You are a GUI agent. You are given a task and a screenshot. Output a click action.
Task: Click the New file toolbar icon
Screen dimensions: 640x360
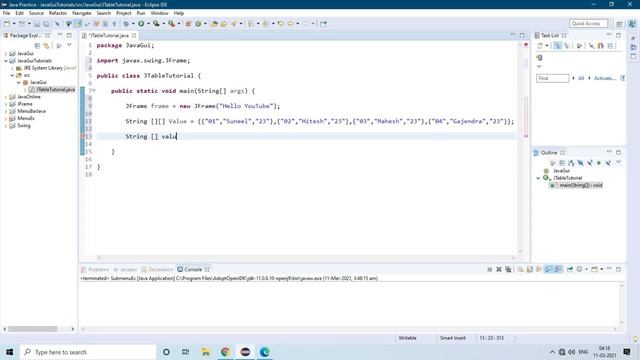click(x=7, y=24)
